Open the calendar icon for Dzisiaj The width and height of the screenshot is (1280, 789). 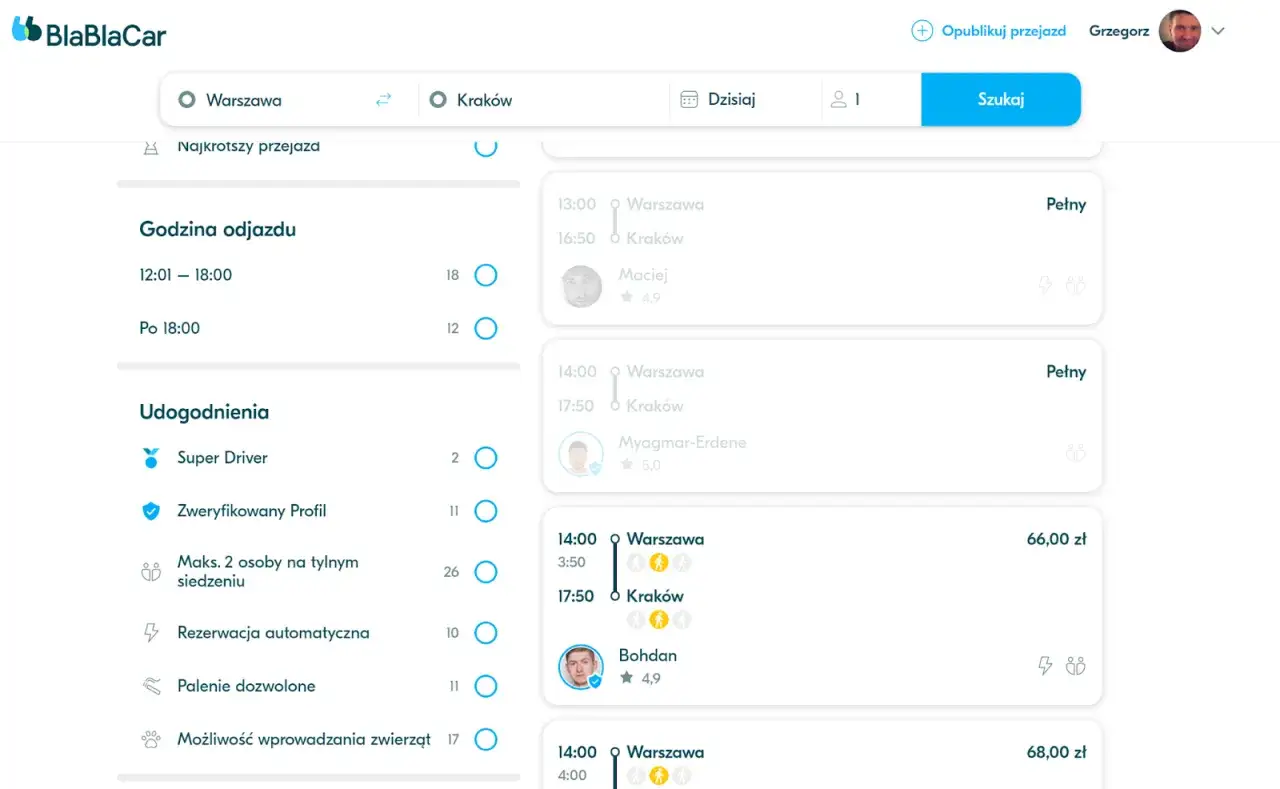689,99
